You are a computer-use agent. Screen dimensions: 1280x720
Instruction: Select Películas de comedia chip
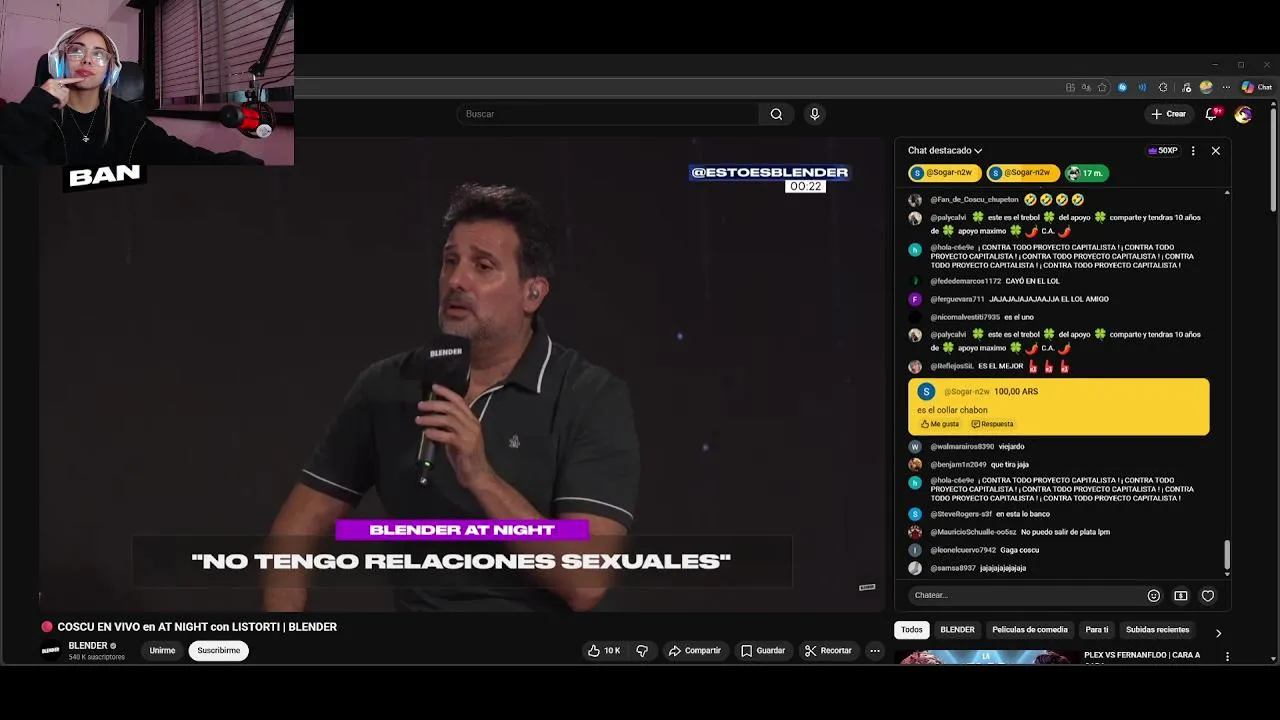[x=1030, y=630]
